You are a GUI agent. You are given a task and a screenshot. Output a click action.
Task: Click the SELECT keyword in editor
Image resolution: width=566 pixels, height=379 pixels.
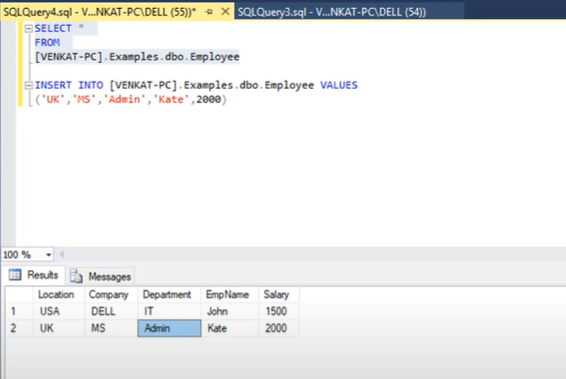[x=53, y=29]
